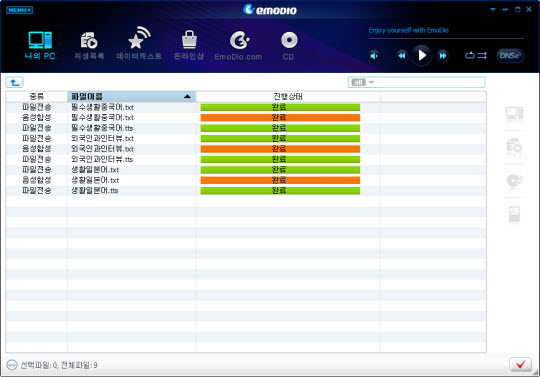Skip to next track
Screen dimensions: 540x377
point(442,55)
